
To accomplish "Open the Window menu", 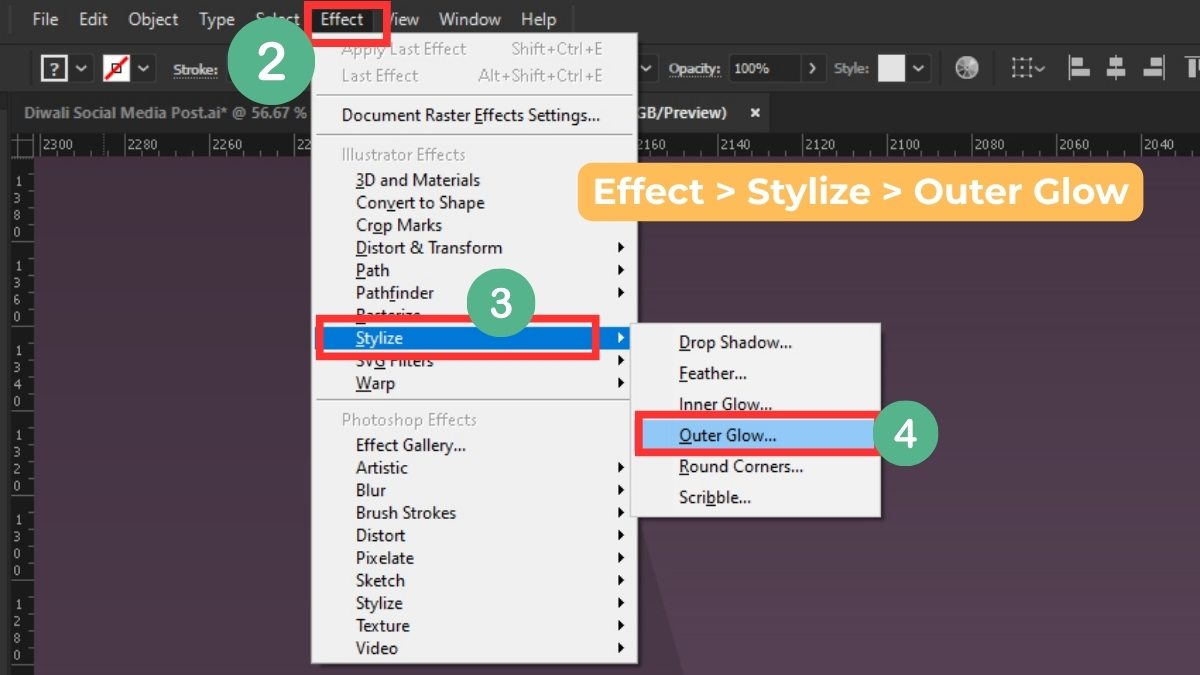I will 470,19.
